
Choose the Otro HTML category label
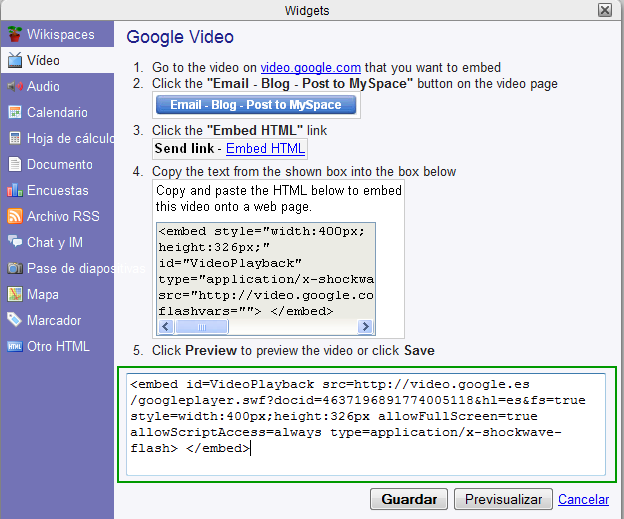tap(58, 346)
